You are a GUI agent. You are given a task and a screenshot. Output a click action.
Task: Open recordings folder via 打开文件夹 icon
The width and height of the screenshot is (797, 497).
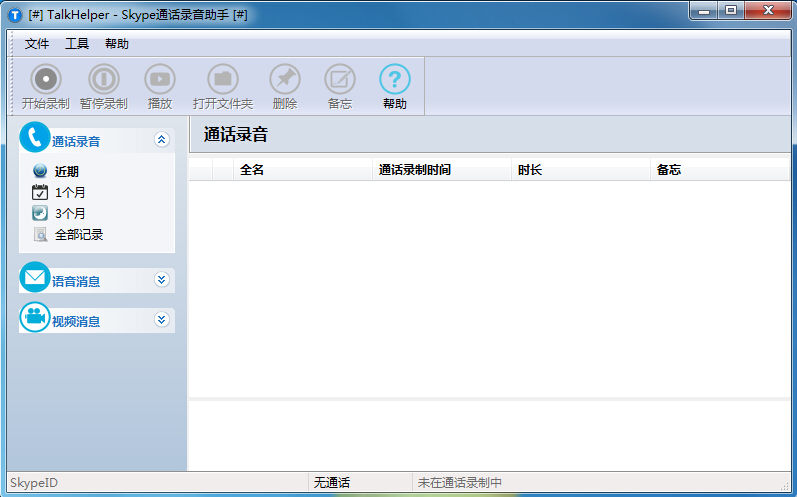(223, 79)
